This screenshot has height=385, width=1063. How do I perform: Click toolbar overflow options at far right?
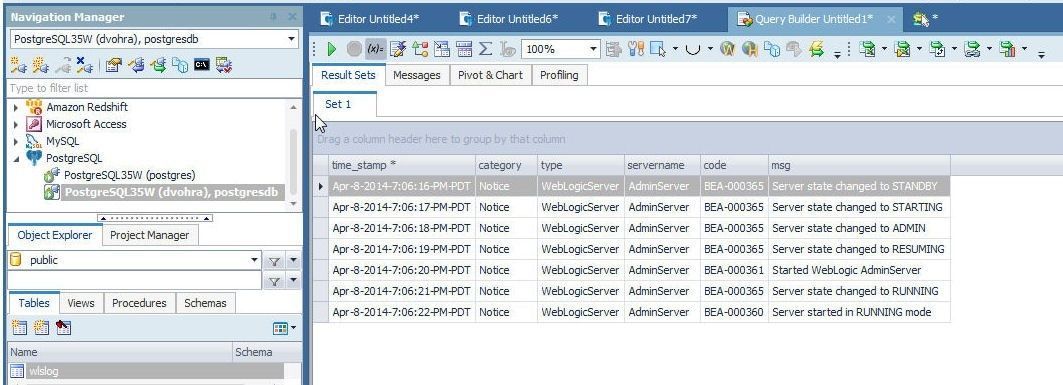[x=1041, y=54]
